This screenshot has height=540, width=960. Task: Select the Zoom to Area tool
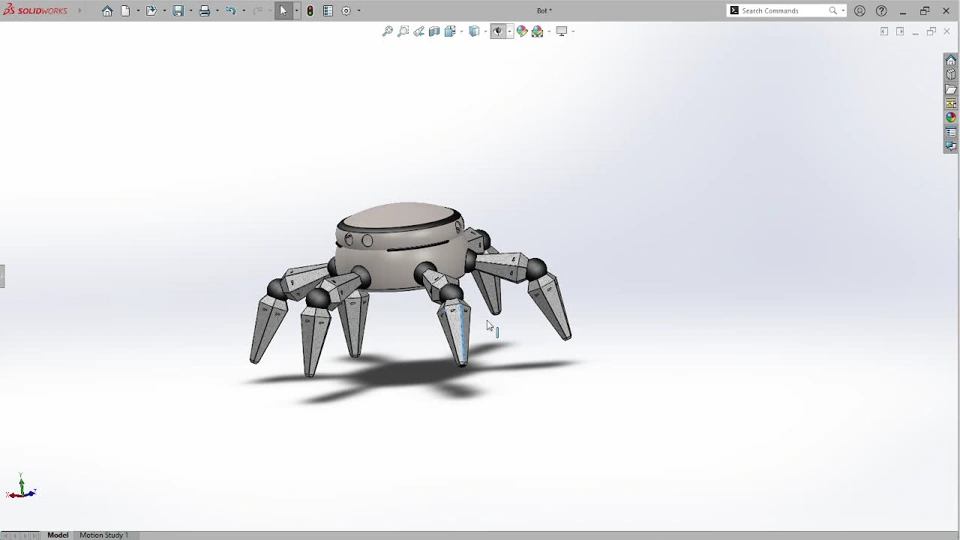coord(403,31)
